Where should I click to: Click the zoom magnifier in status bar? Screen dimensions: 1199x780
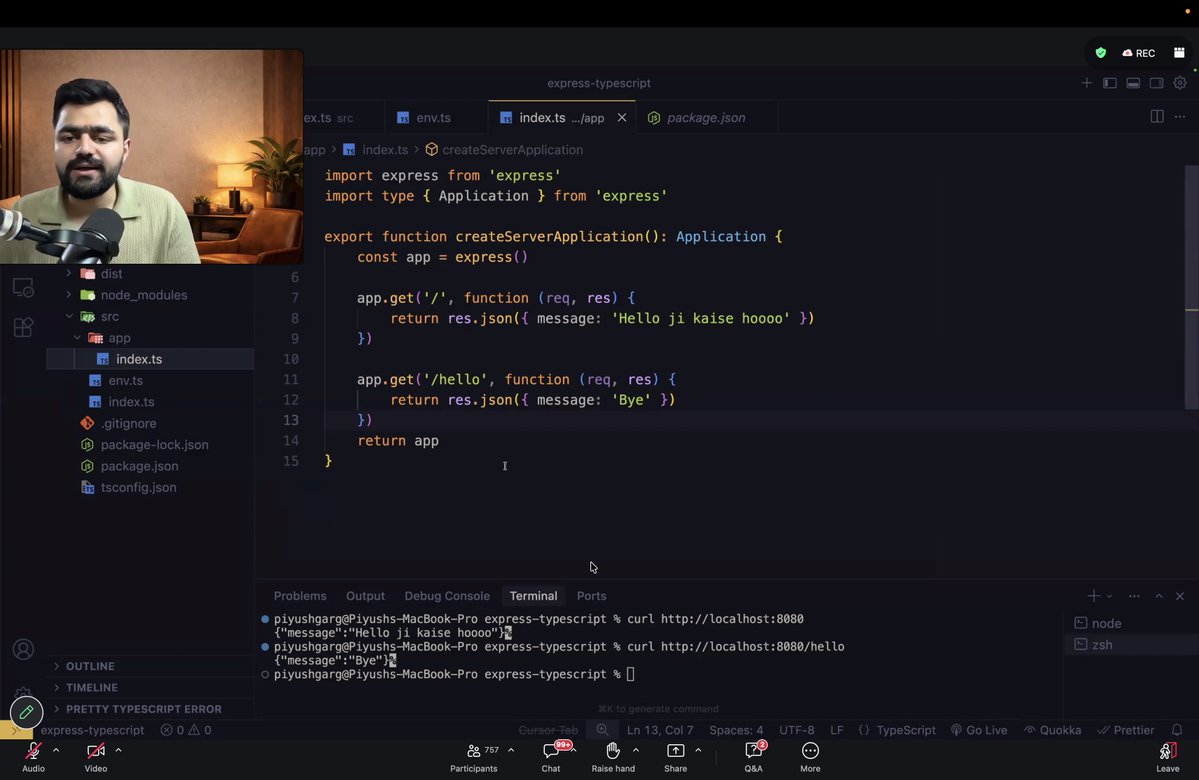pyautogui.click(x=602, y=730)
